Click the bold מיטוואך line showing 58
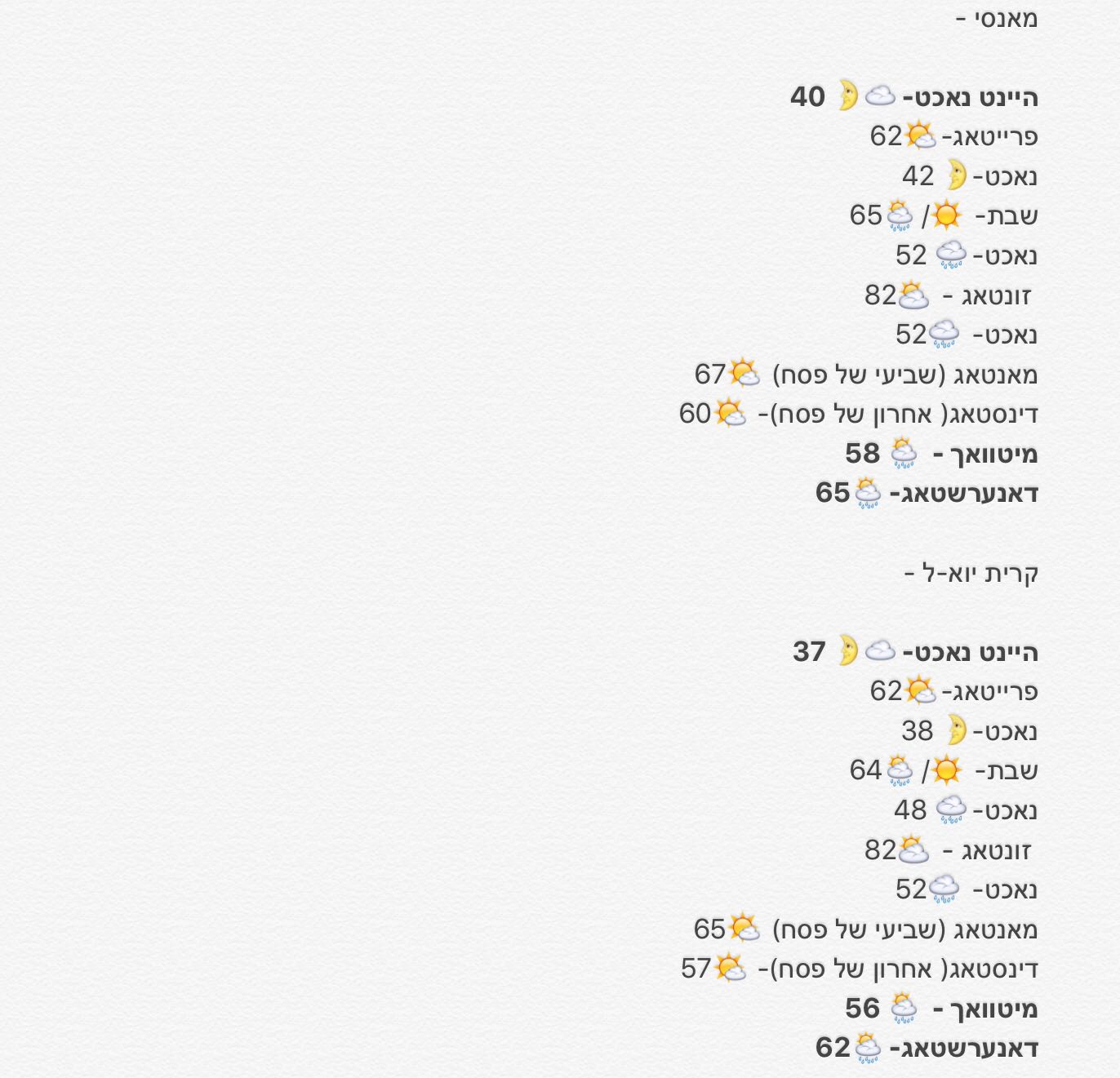Screen dimensions: 1120x1078 tap(984, 454)
